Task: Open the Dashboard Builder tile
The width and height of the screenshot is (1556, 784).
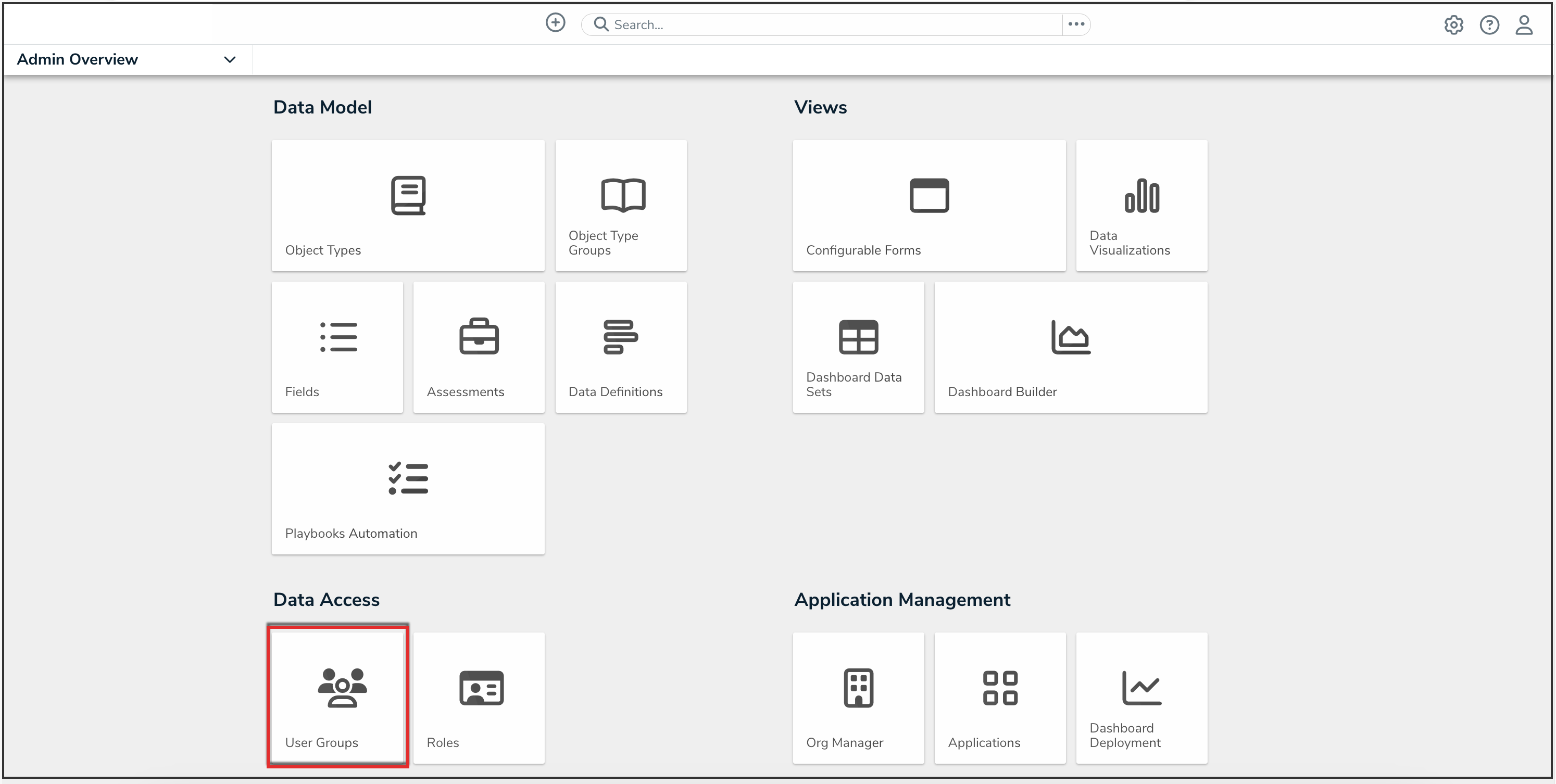Action: [x=1070, y=347]
